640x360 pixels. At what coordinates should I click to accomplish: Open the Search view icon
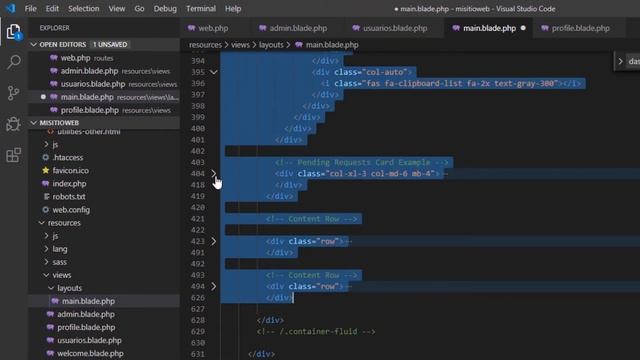coord(13,62)
